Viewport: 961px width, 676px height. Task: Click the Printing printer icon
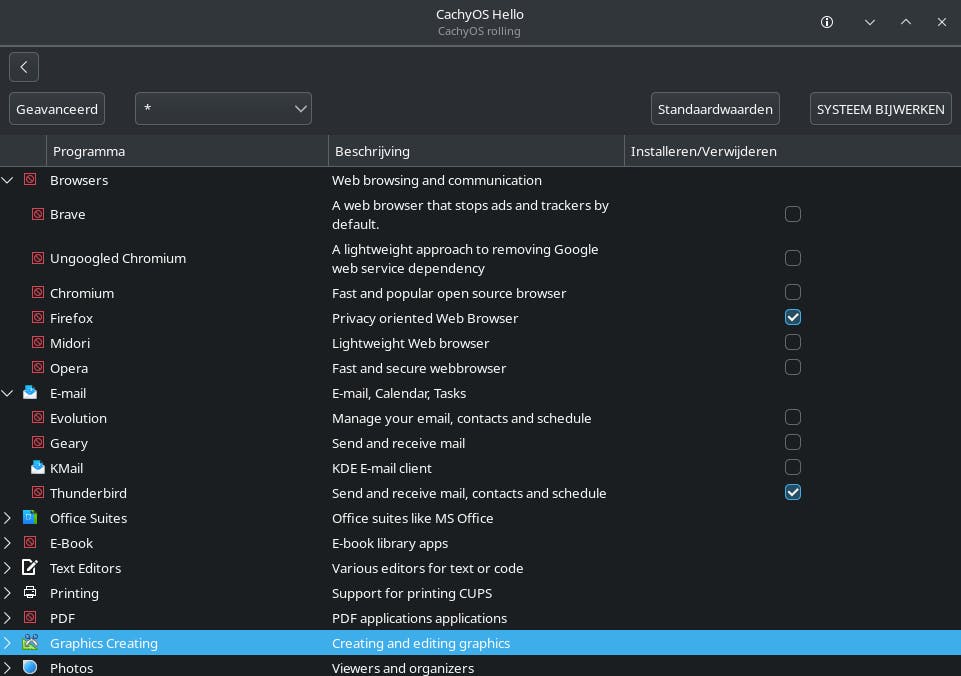click(x=30, y=593)
